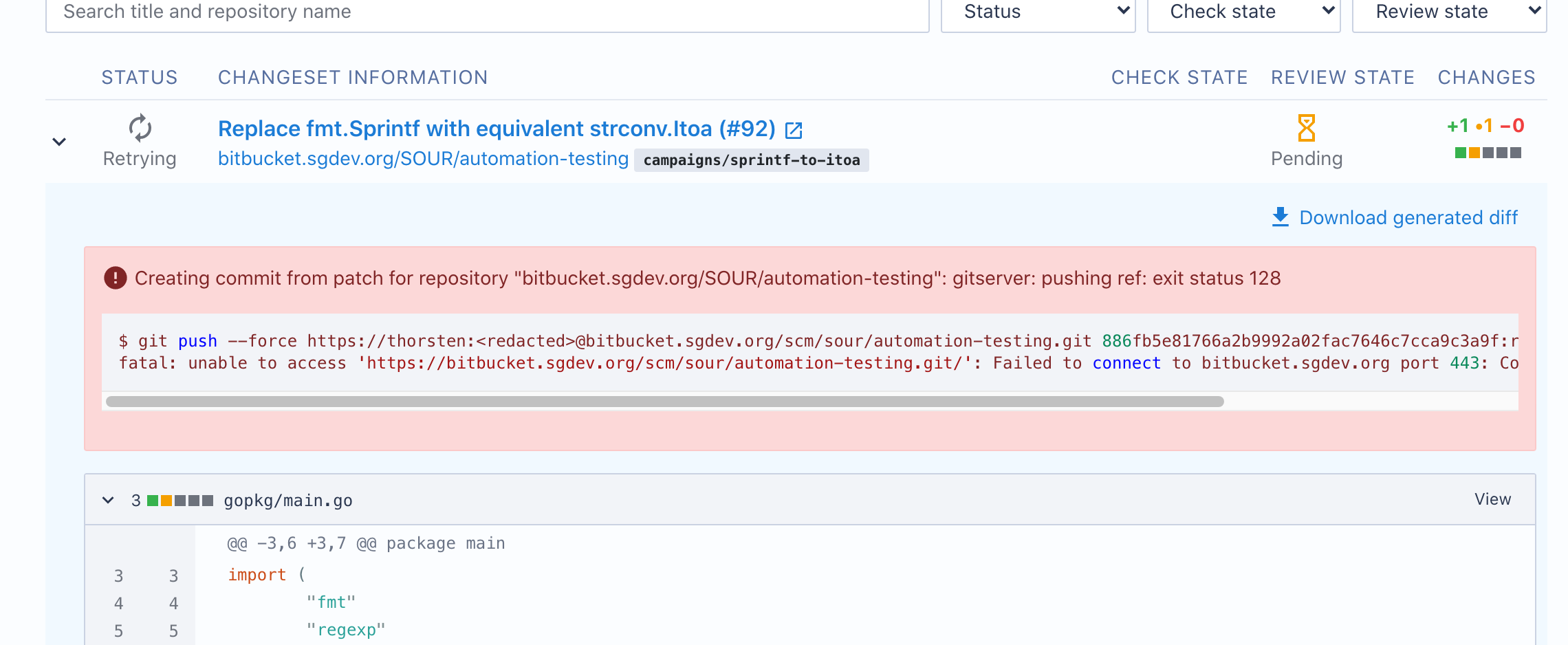The width and height of the screenshot is (1568, 645).
Task: Click the Retrying status icon
Action: pos(140,128)
